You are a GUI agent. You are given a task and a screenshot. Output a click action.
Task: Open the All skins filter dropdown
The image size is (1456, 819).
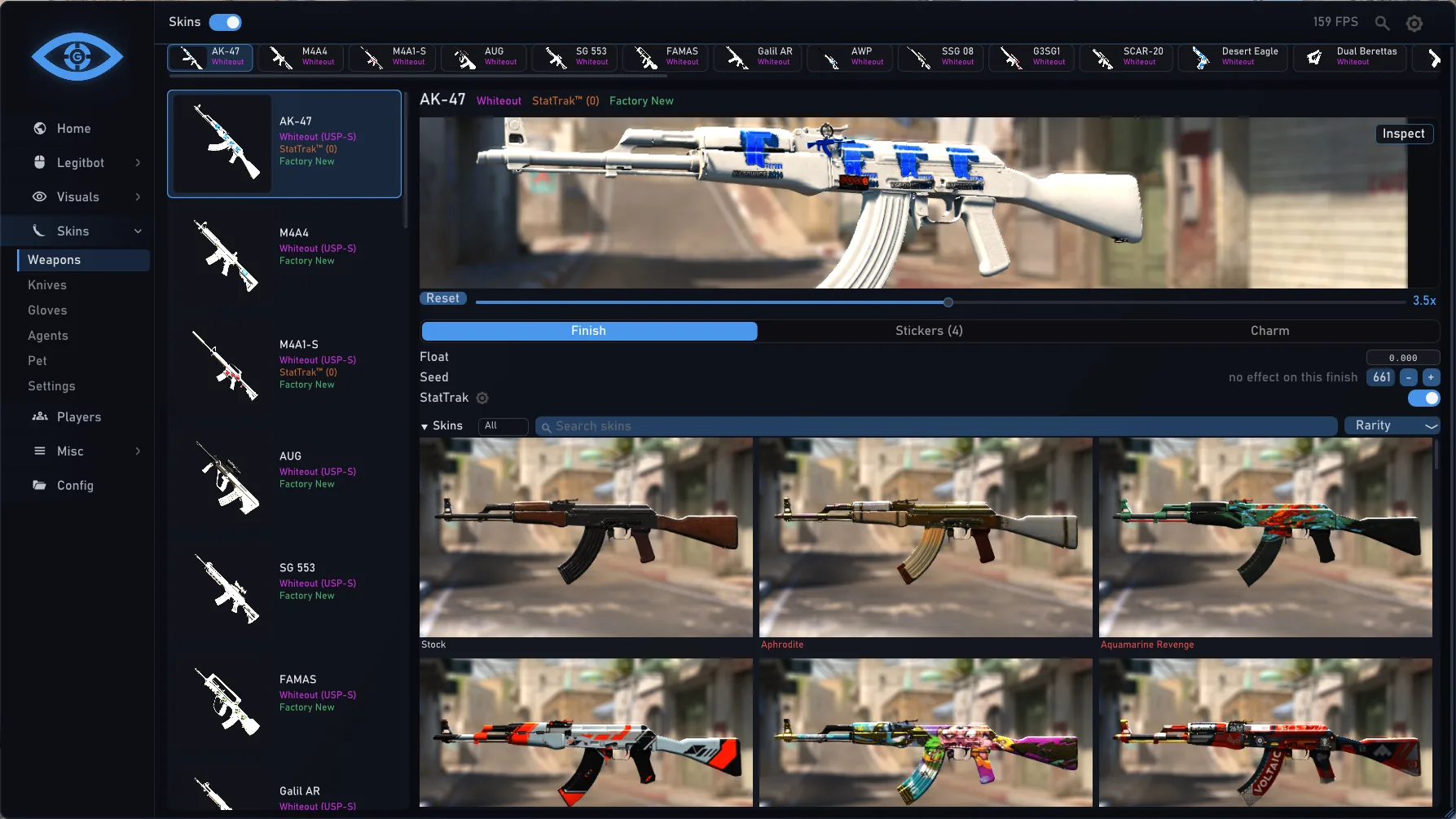point(503,425)
